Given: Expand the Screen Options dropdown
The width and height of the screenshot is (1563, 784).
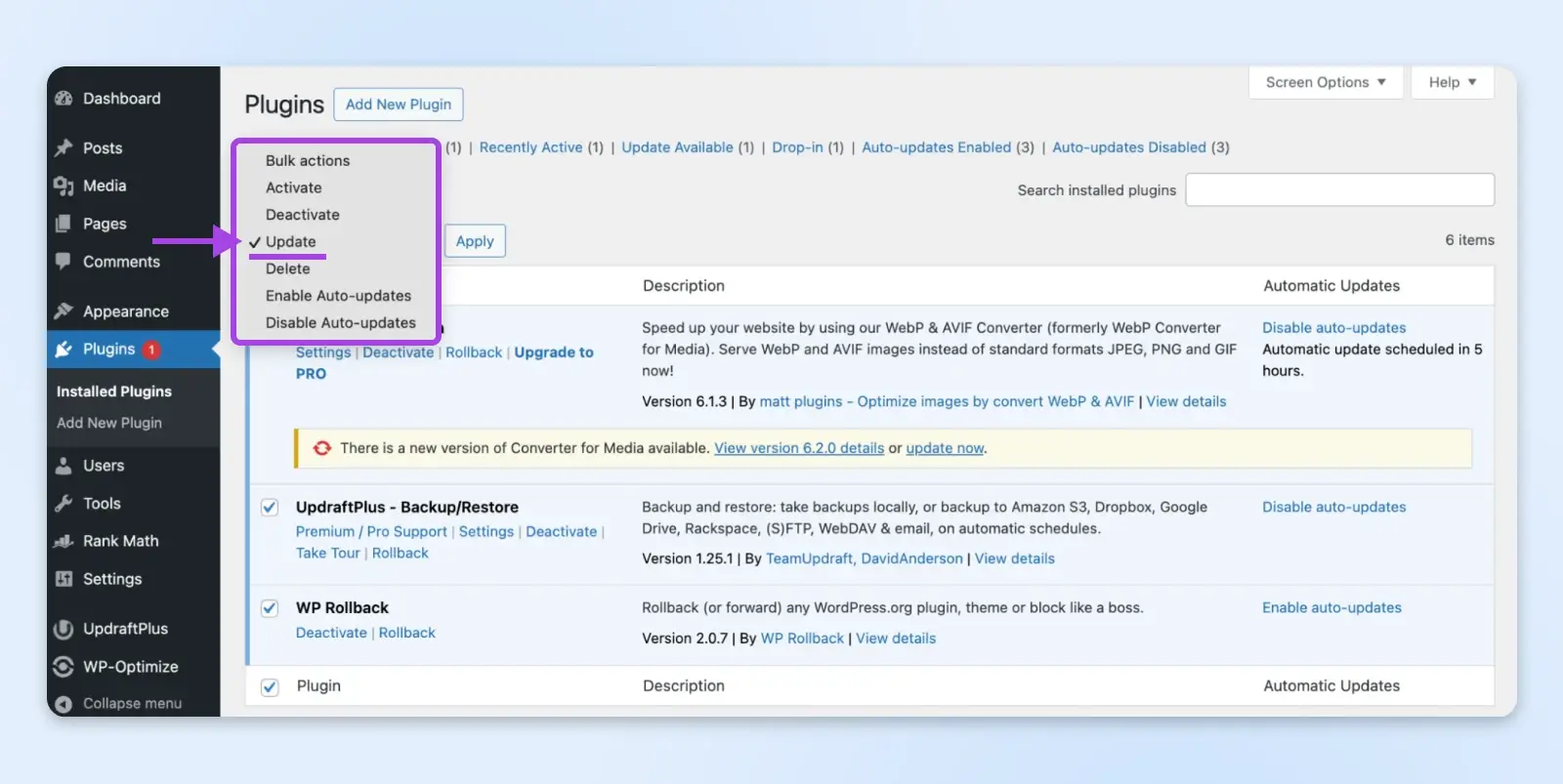Looking at the screenshot, I should 1325,83.
